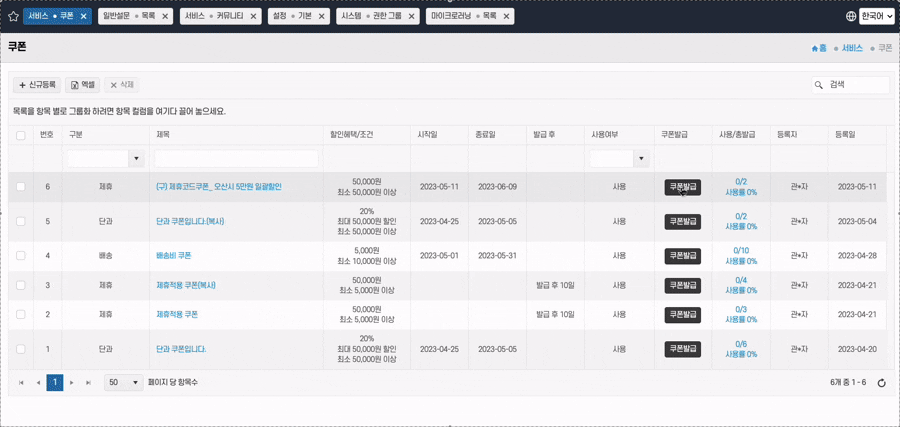900x427 pixels.
Task: Open the 구분 filter dropdown
Action: point(136,159)
